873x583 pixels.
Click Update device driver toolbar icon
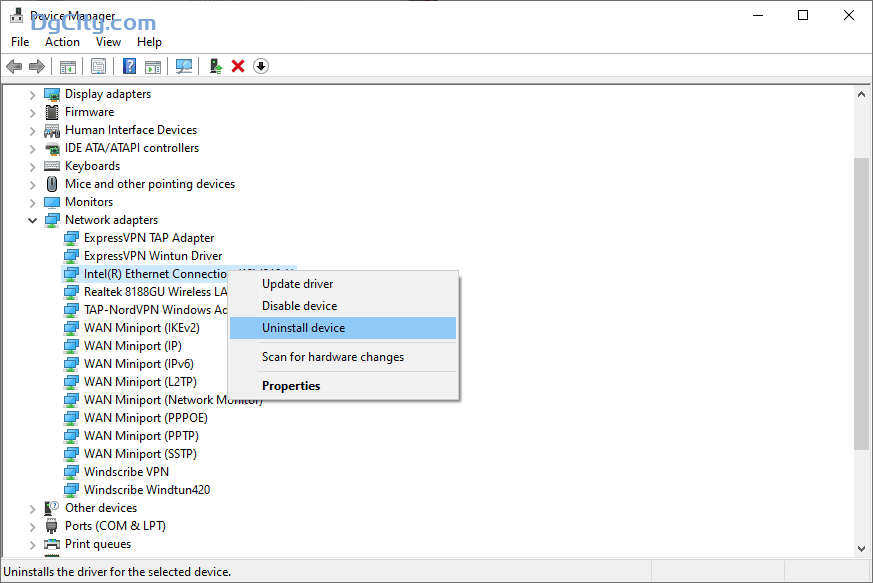tap(216, 66)
